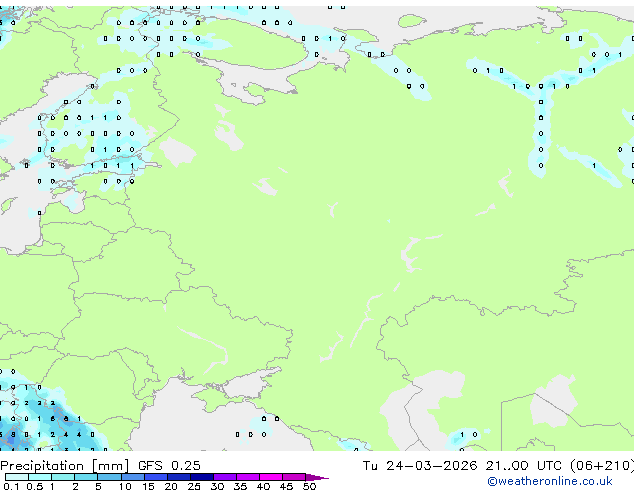Click the weatheronline.co.uk copyright link
Viewport: 634px width, 490px height.
[x=550, y=481]
